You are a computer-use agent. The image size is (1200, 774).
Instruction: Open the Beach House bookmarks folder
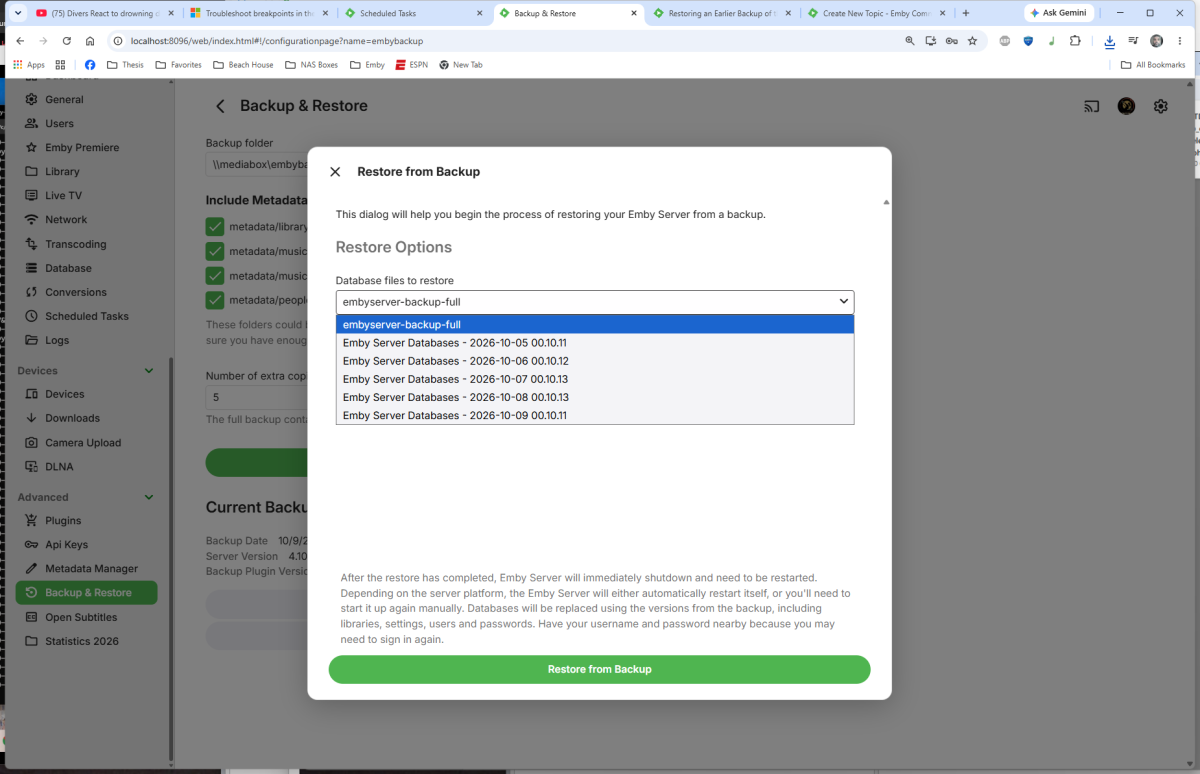244,65
